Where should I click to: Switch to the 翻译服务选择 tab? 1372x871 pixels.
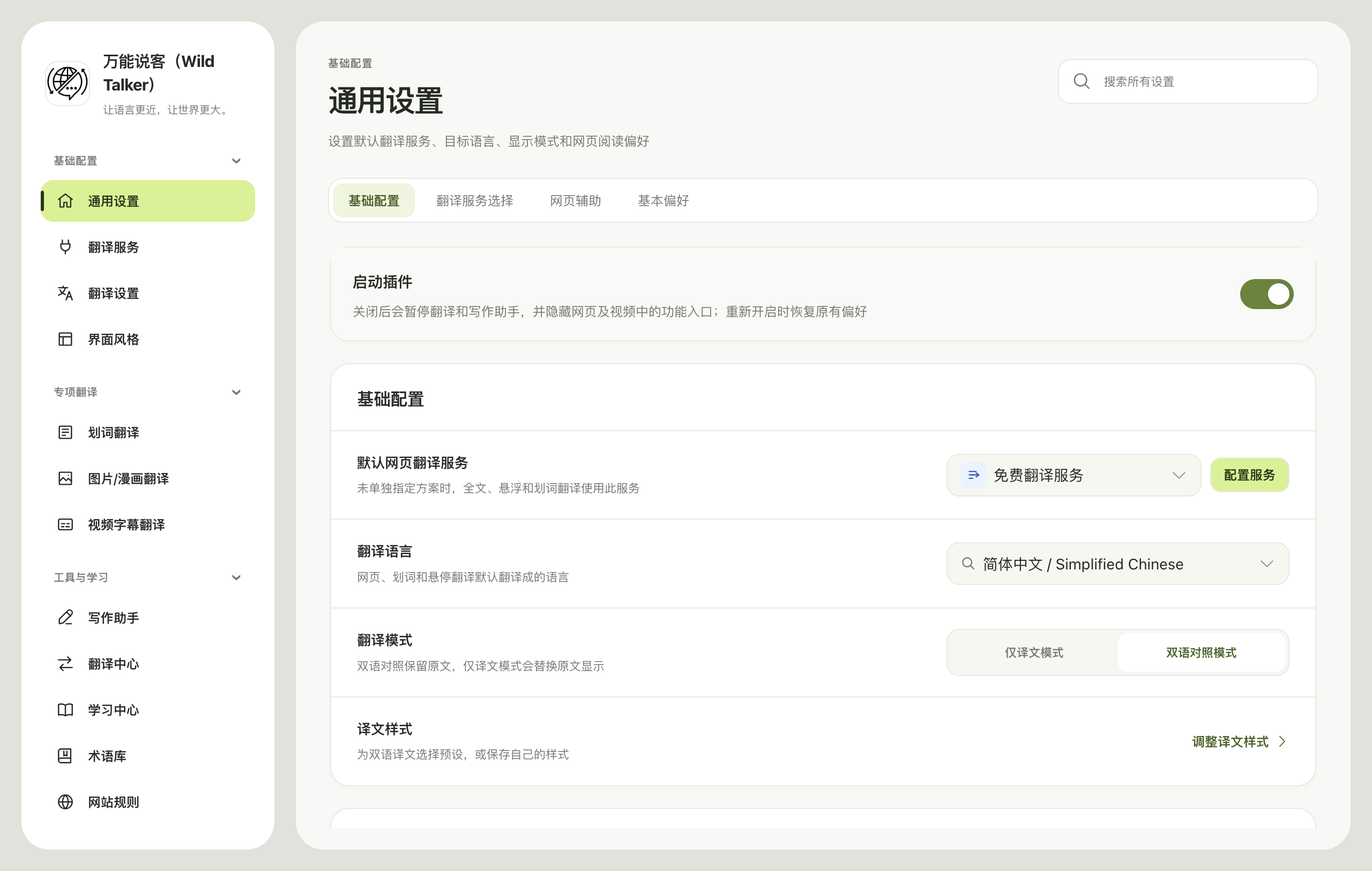pyautogui.click(x=475, y=200)
